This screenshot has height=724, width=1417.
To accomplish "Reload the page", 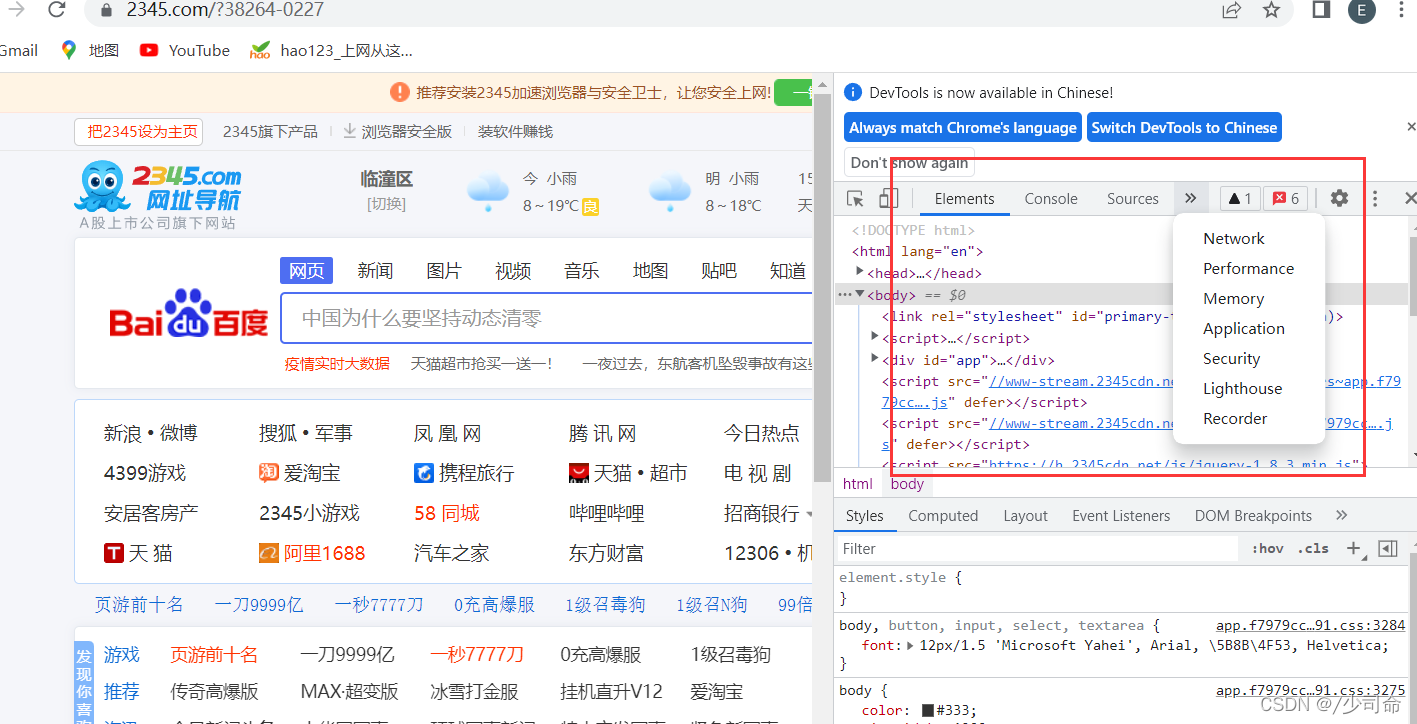I will point(56,9).
